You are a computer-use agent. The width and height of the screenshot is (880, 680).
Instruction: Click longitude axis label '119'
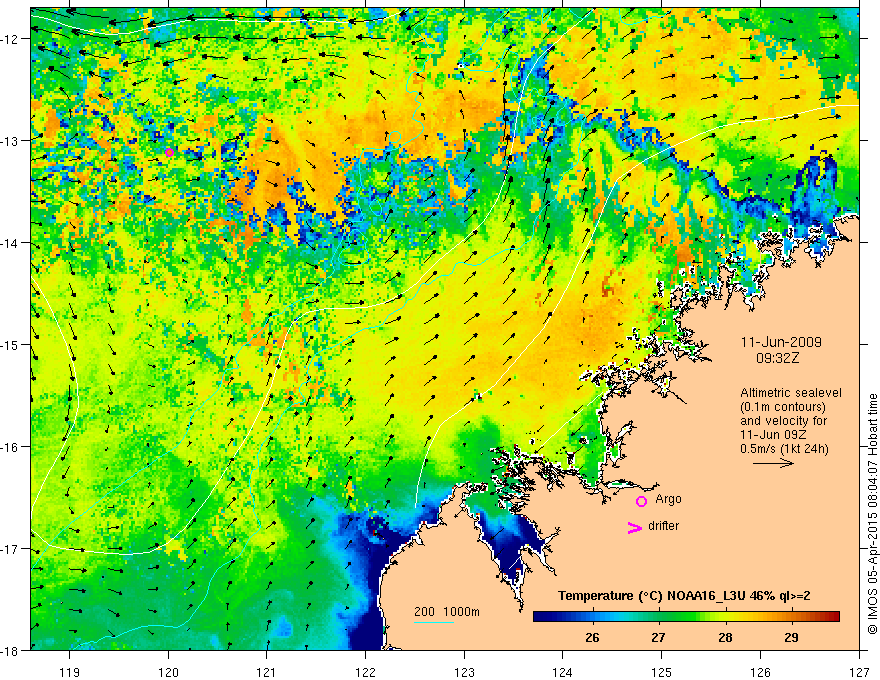click(x=70, y=672)
